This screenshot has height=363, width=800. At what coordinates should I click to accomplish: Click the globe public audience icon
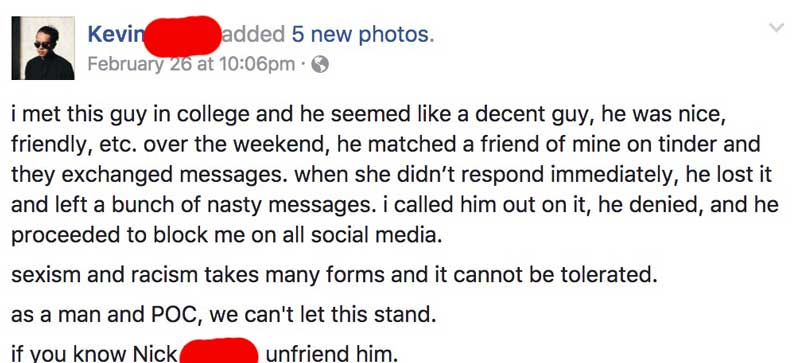click(320, 64)
